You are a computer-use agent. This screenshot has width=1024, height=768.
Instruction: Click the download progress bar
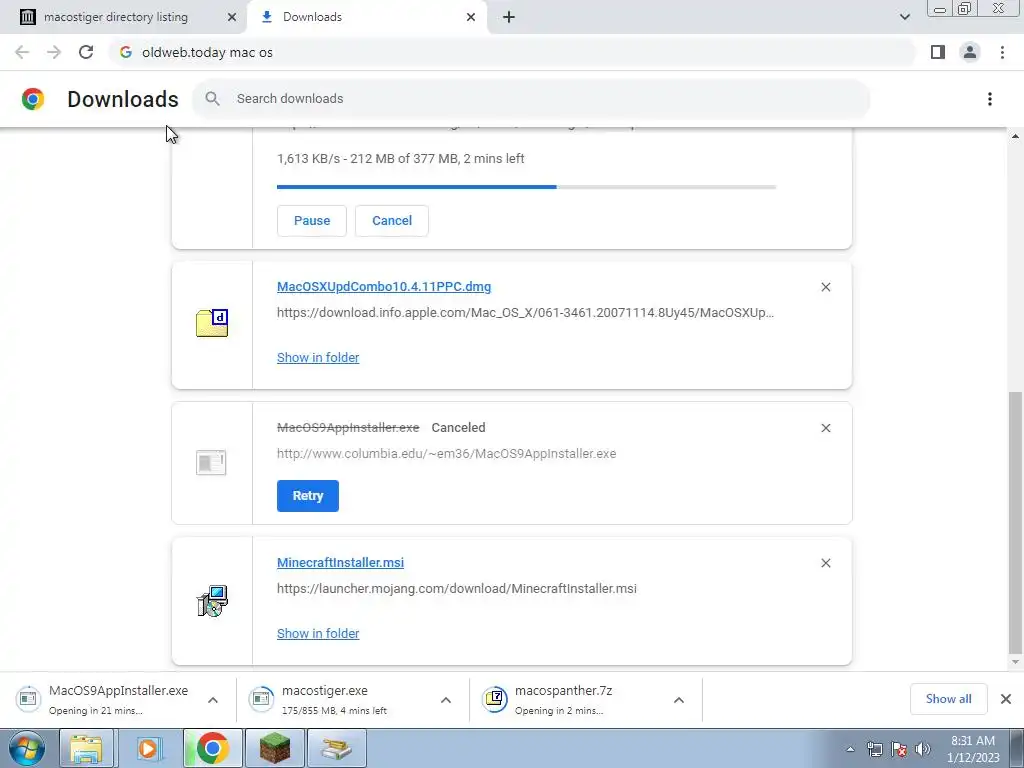click(x=526, y=187)
